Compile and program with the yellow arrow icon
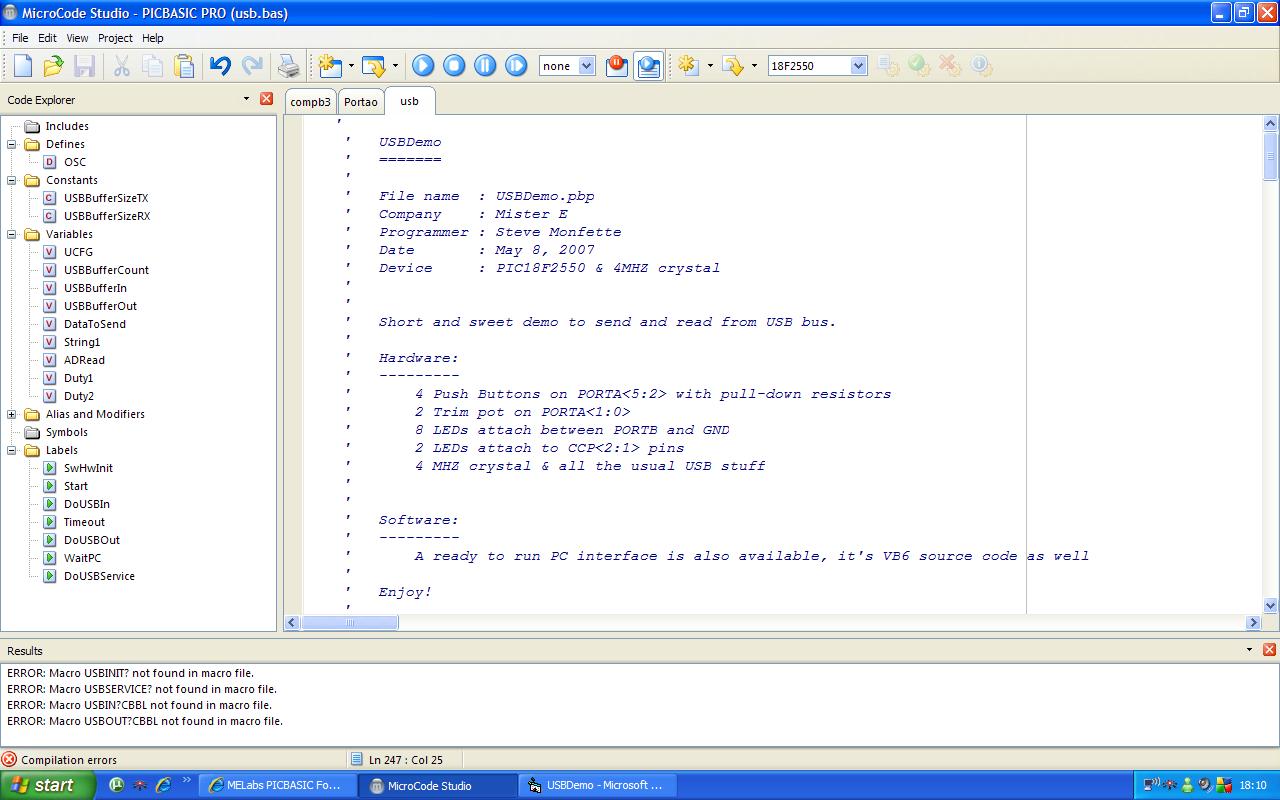Screen dimensions: 1280x800 click(373, 66)
